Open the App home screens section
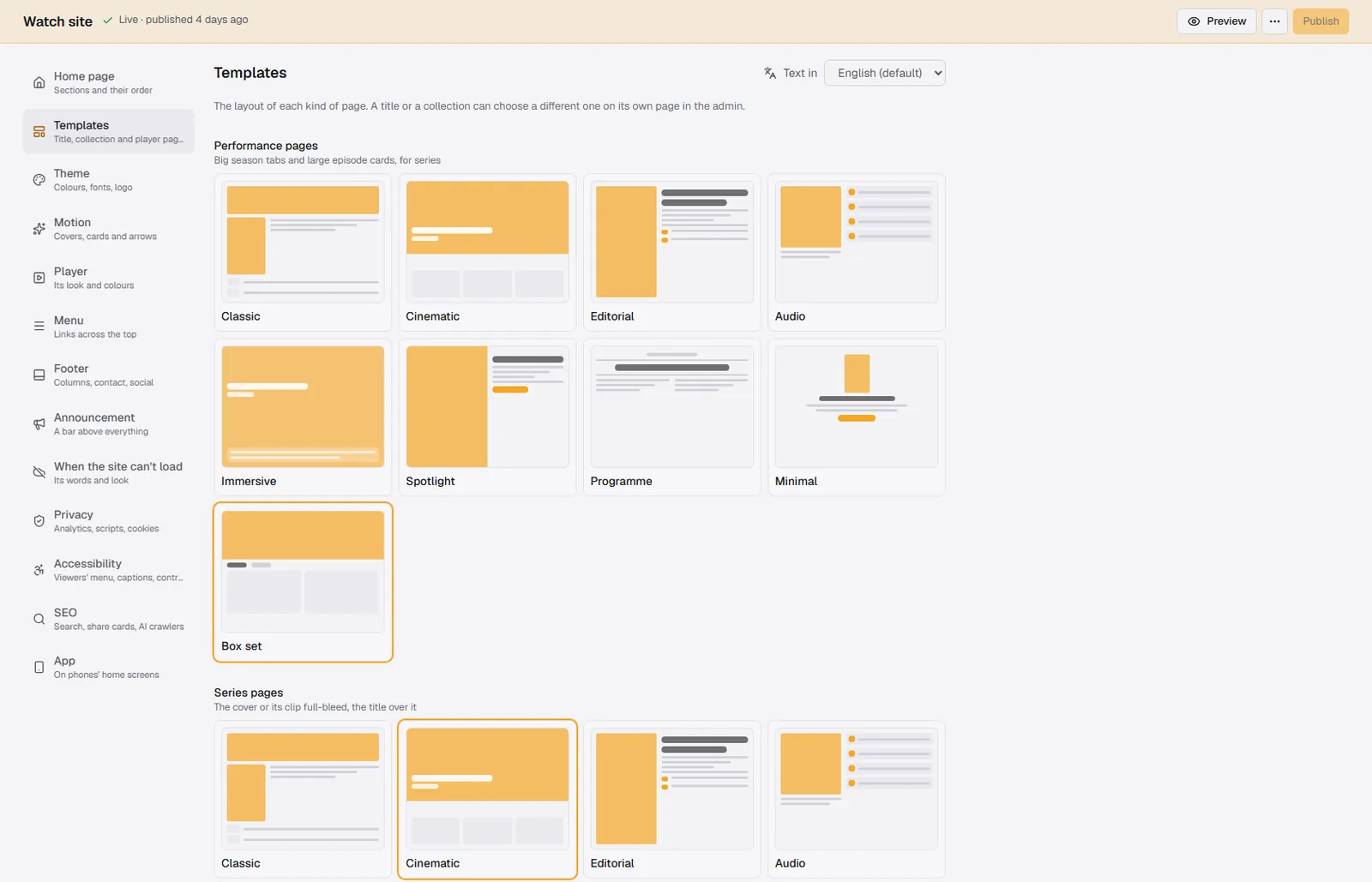This screenshot has height=882, width=1372. pos(109,667)
